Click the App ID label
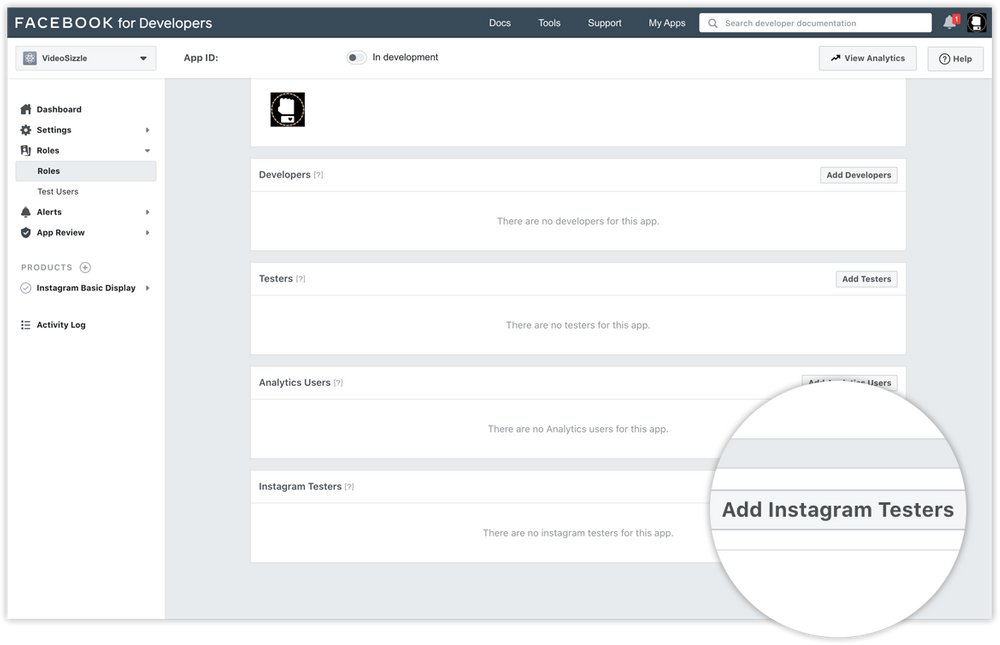This screenshot has width=1000, height=645. [x=201, y=58]
